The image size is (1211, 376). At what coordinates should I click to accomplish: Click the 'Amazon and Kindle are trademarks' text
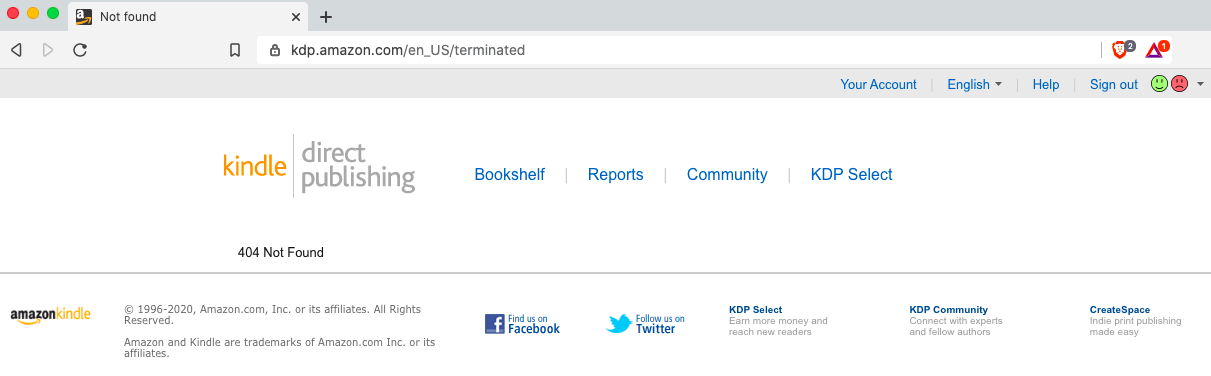point(280,347)
